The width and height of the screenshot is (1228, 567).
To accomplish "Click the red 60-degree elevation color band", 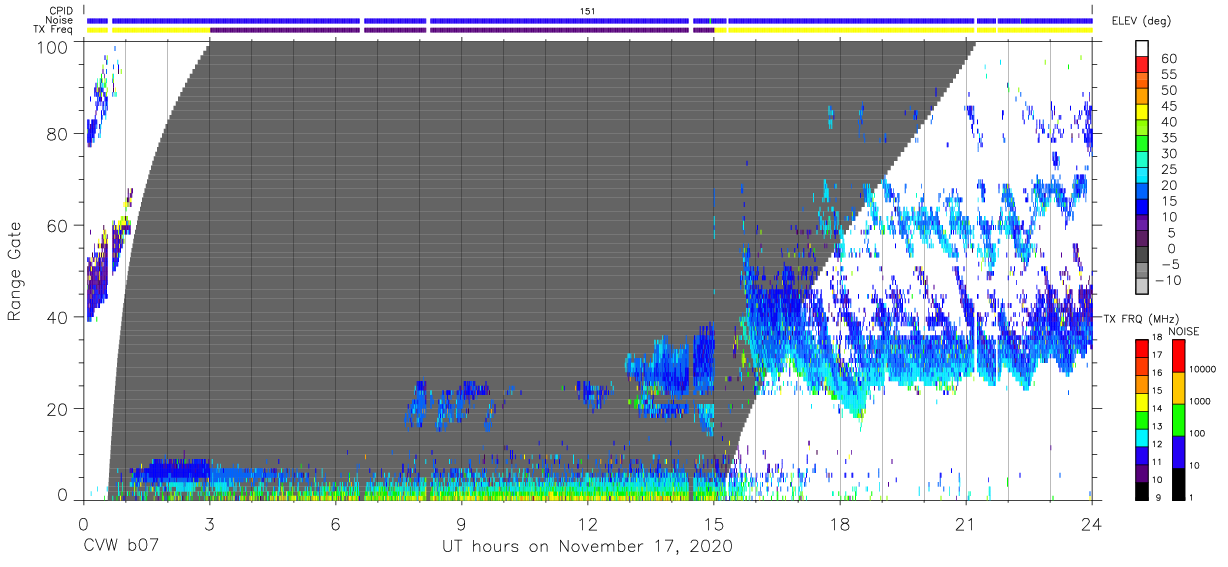I will [x=1142, y=65].
